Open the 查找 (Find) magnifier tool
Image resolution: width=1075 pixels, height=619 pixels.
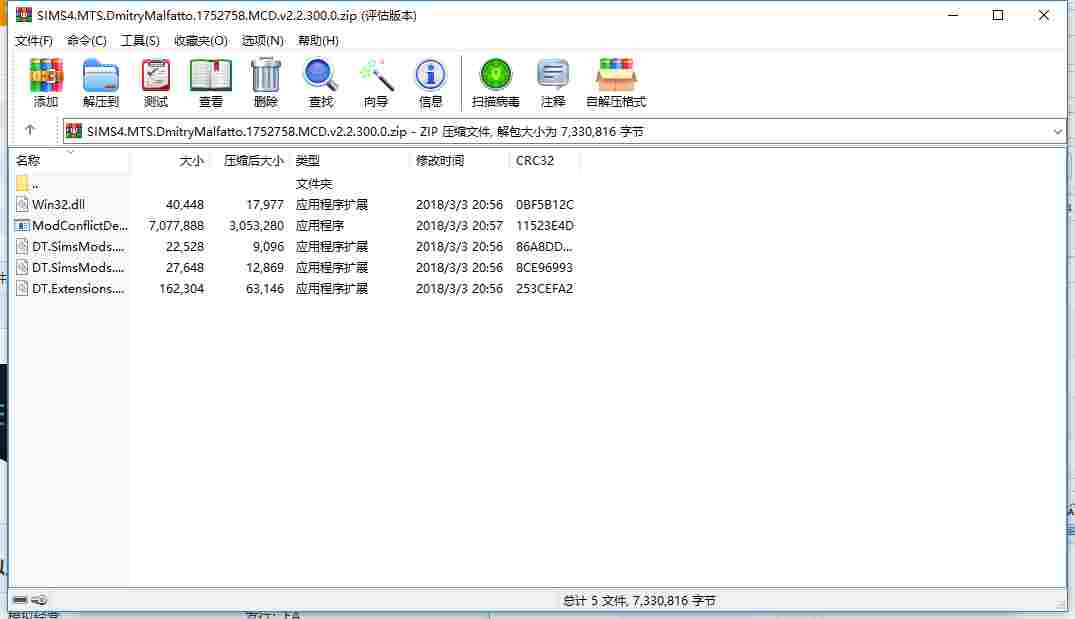click(320, 82)
